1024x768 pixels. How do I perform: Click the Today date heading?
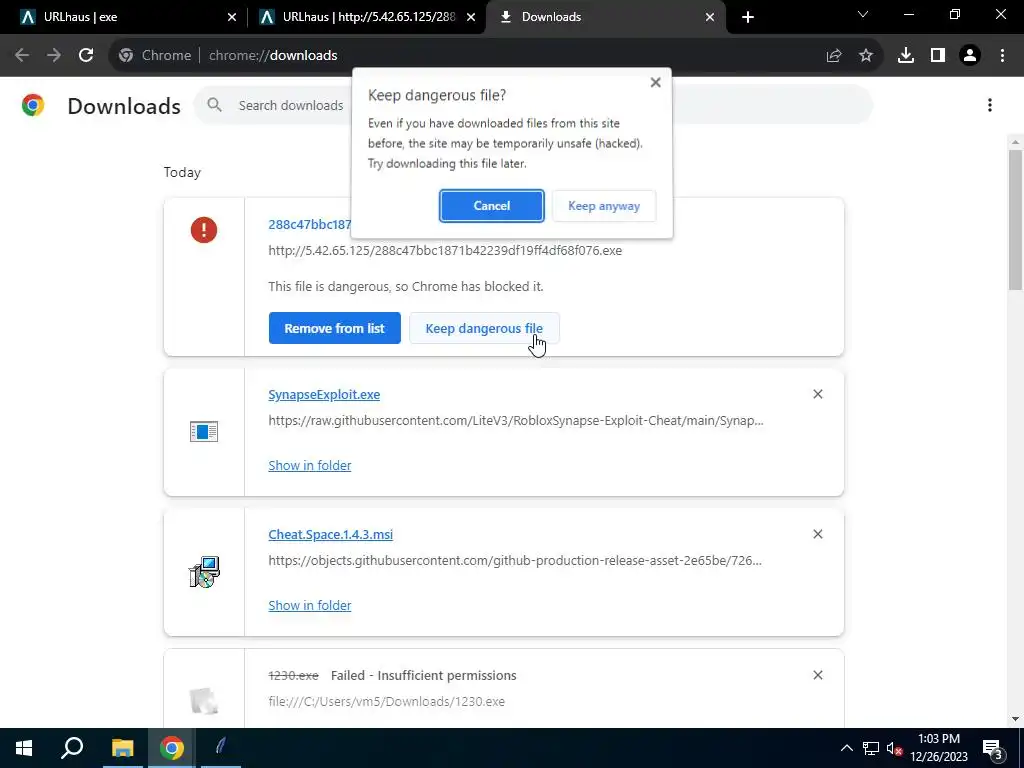(x=182, y=172)
